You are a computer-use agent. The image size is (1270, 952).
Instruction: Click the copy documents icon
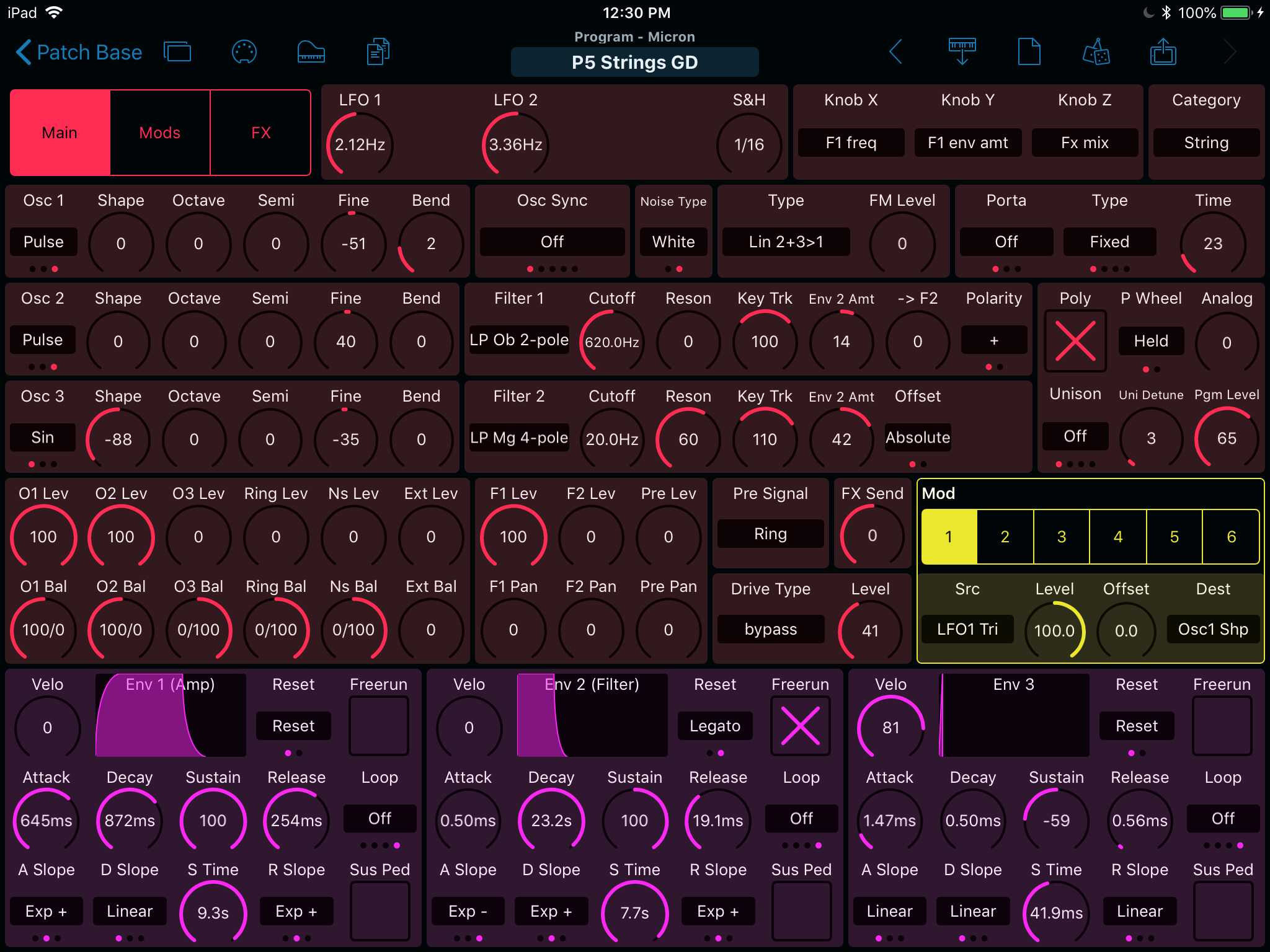[378, 52]
